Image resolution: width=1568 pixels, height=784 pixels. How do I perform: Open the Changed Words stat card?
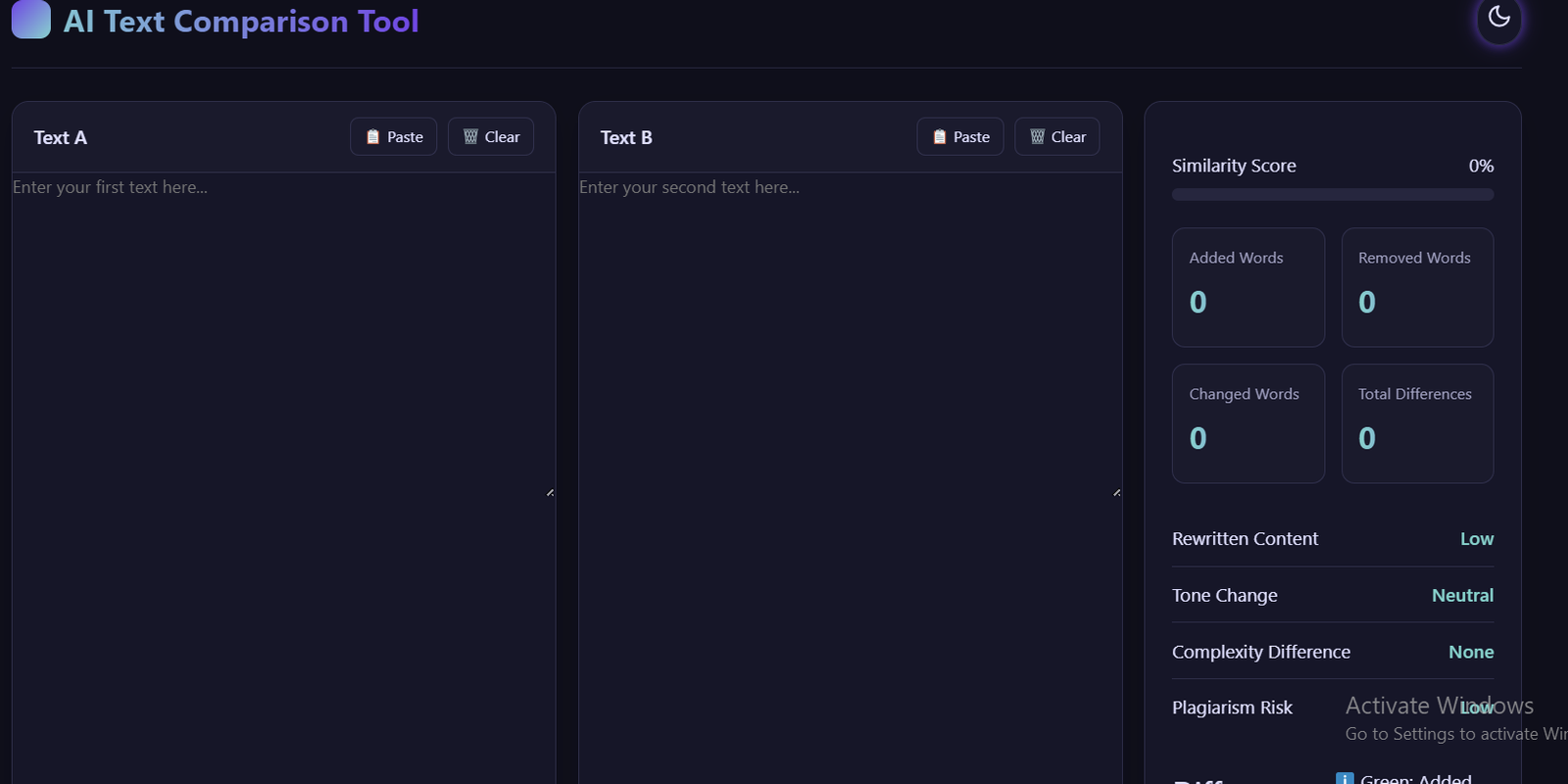point(1248,423)
